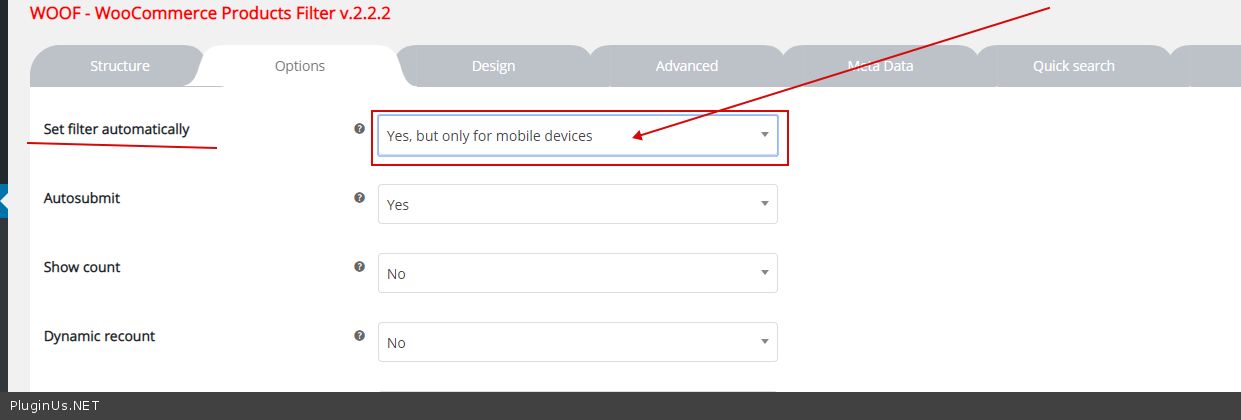Open the Show count dropdown
Screen dimensions: 1241x420
click(577, 273)
